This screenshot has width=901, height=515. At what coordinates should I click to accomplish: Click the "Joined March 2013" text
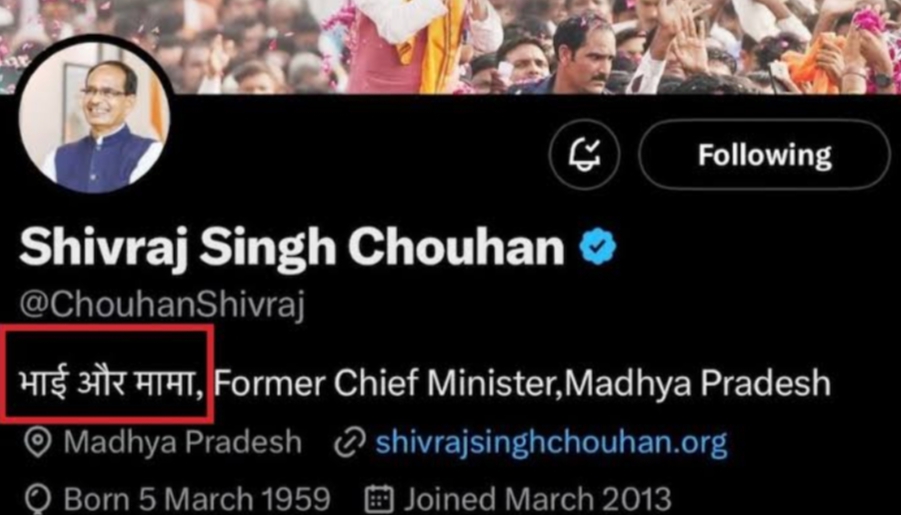[x=537, y=498]
